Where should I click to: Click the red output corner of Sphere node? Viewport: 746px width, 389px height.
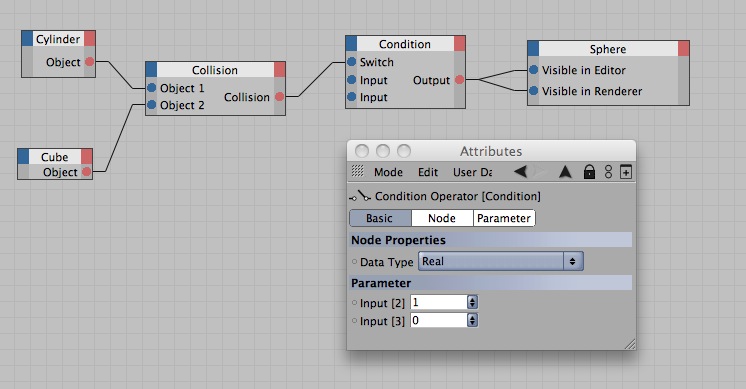[x=683, y=49]
